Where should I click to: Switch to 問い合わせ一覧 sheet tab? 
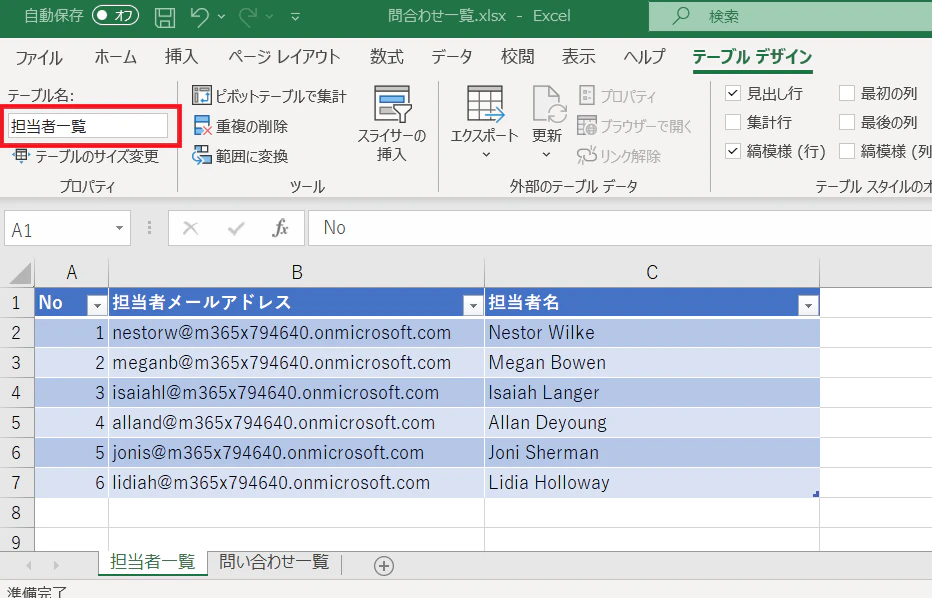[x=273, y=562]
